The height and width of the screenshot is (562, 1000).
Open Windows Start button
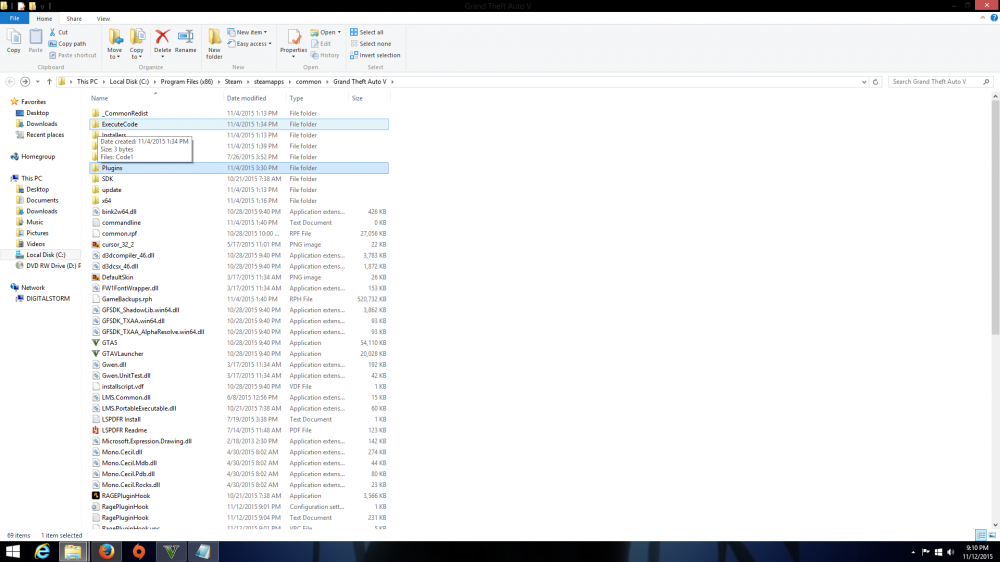tap(13, 551)
